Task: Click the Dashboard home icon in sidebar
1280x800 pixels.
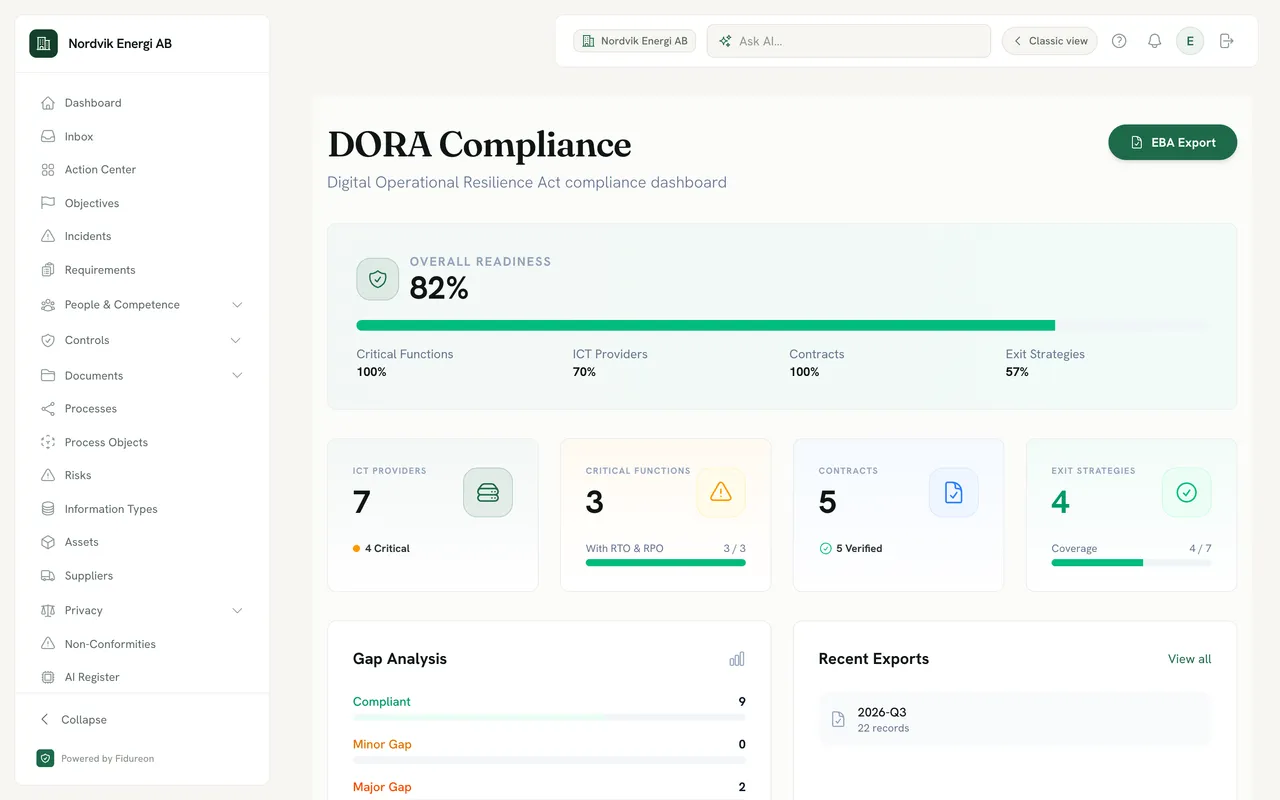Action: coord(48,103)
